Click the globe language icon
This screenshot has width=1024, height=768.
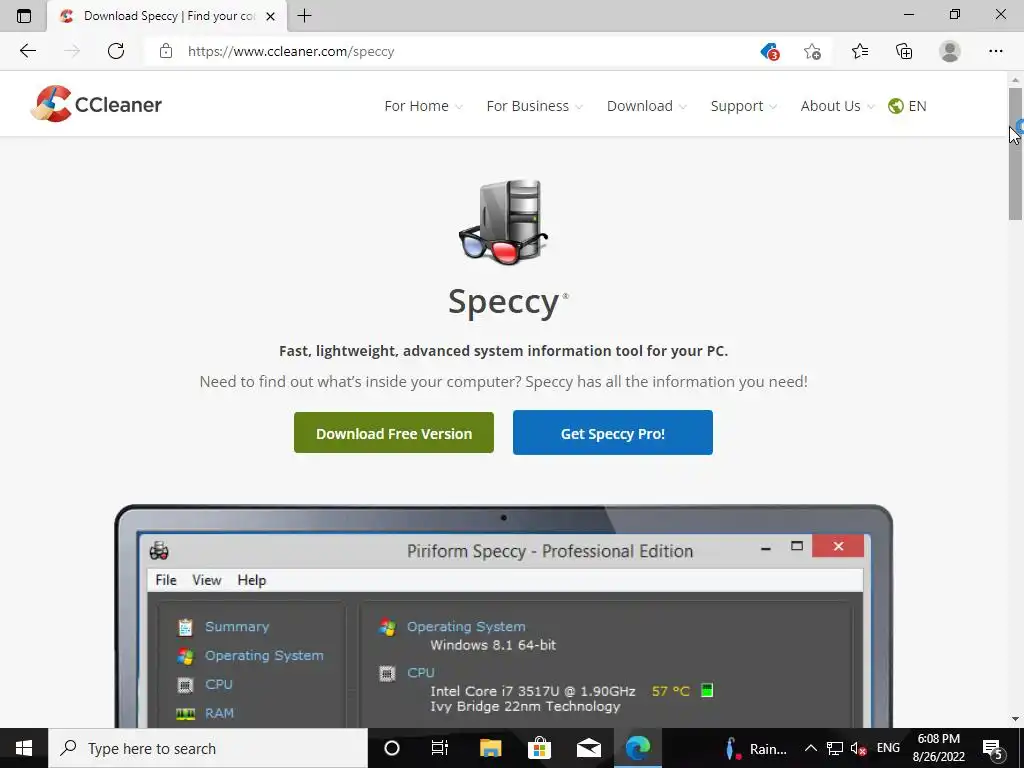[x=895, y=106]
